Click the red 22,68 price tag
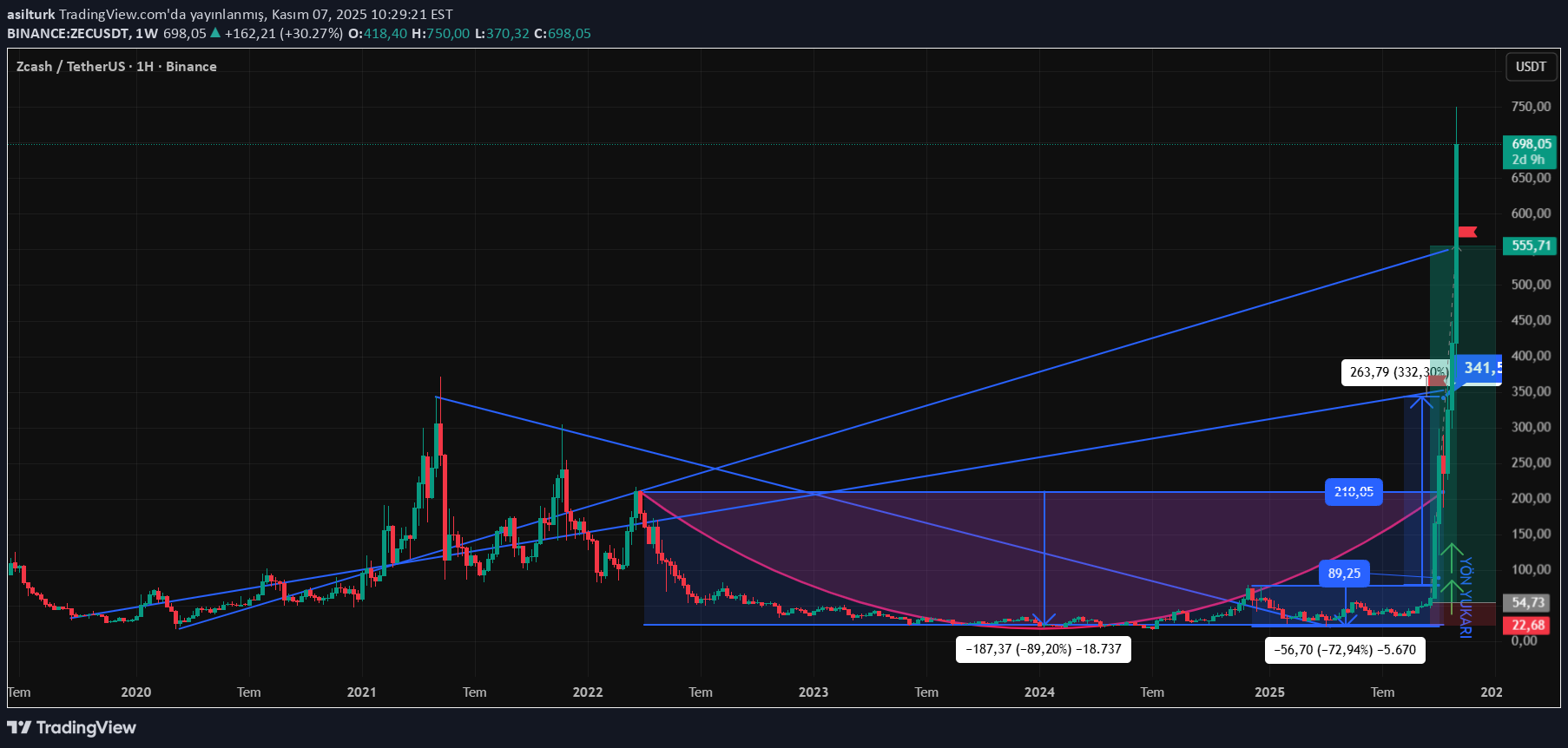Viewport: 1568px width, 748px height. tap(1528, 625)
